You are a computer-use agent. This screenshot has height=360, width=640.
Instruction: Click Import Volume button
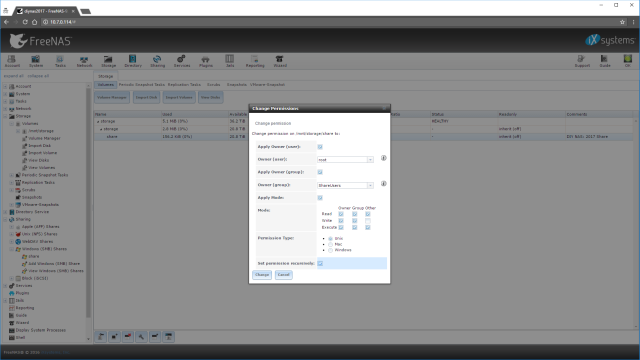tap(179, 98)
